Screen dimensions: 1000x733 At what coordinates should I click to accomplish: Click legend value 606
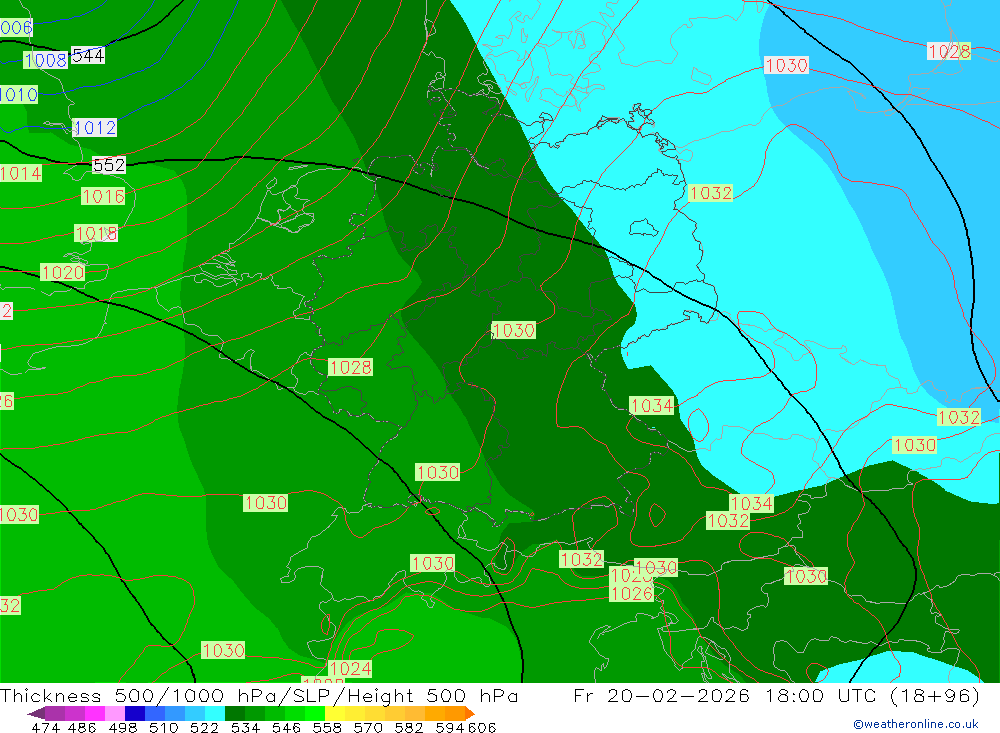click(482, 727)
